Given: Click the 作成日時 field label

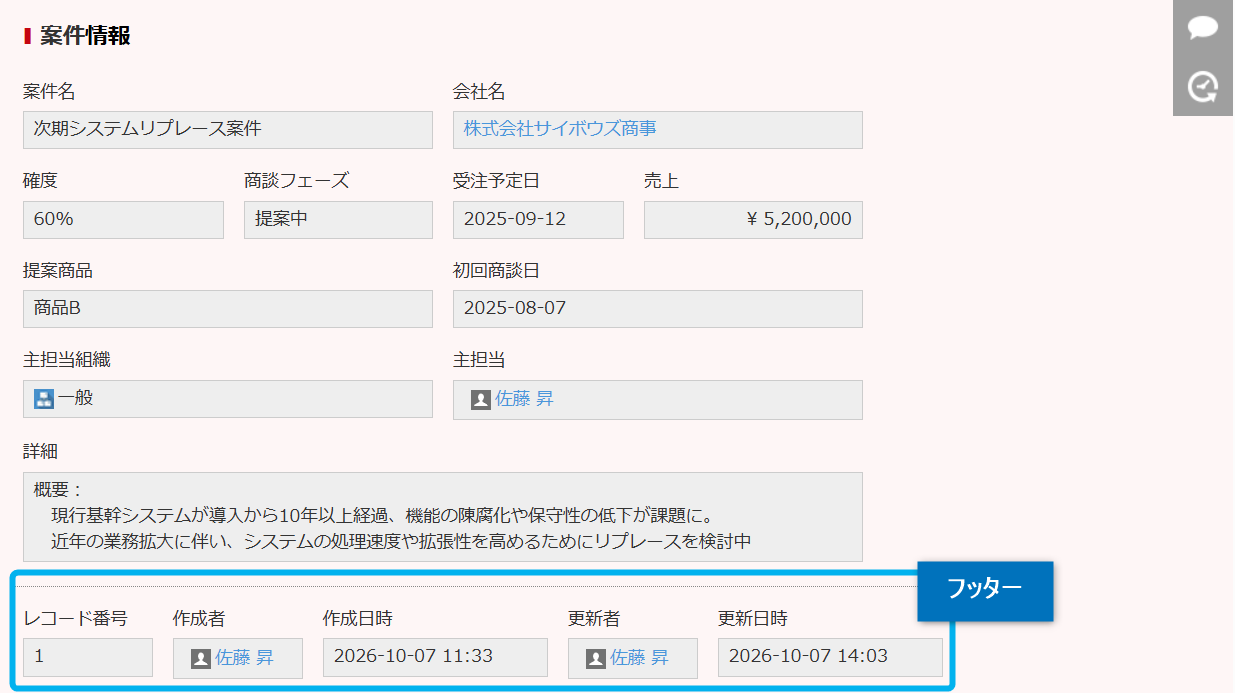Looking at the screenshot, I should [x=358, y=619].
